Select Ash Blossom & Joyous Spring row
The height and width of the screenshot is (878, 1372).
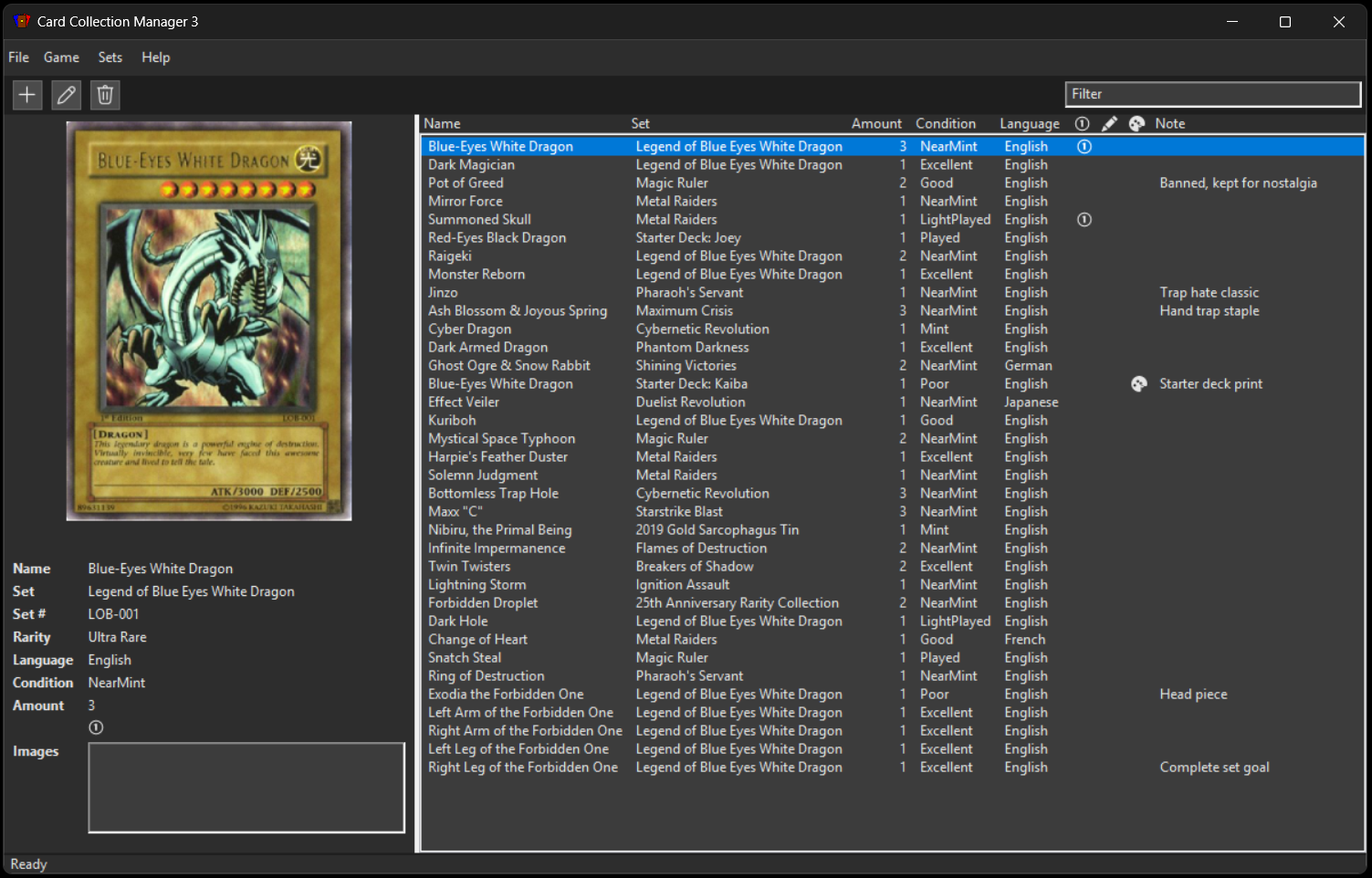click(x=893, y=310)
